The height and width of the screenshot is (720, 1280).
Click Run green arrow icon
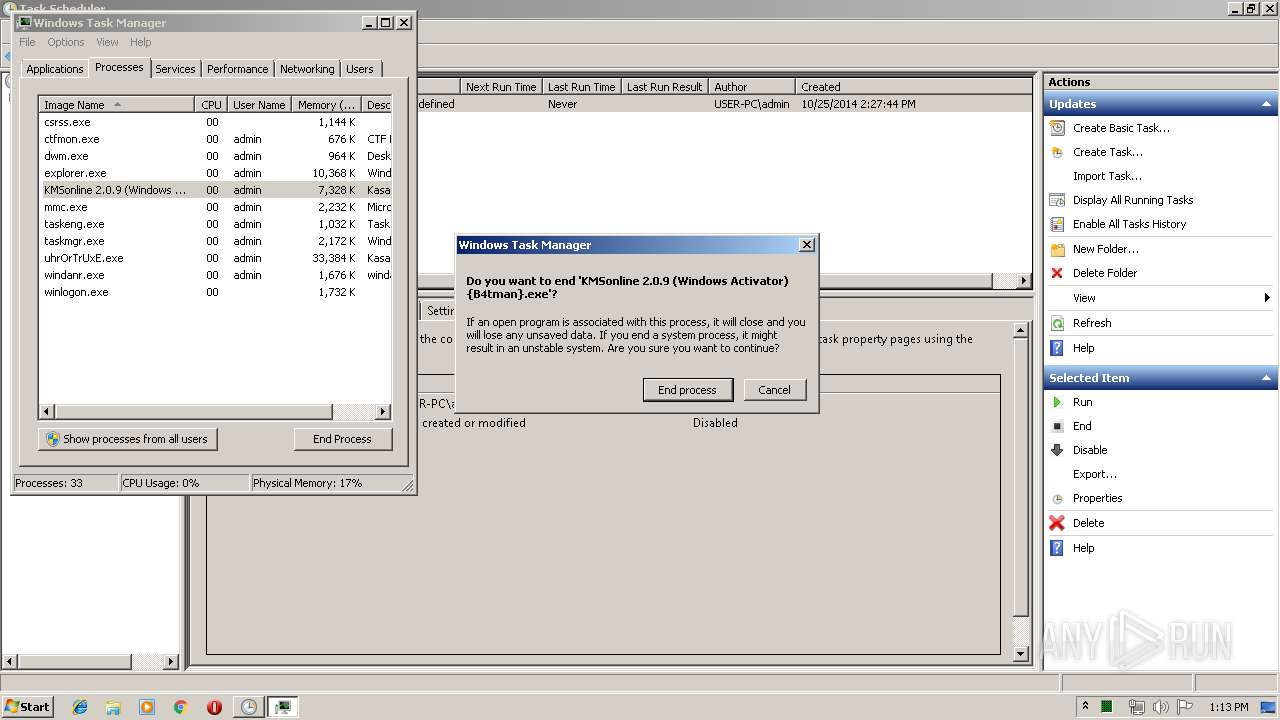1057,402
